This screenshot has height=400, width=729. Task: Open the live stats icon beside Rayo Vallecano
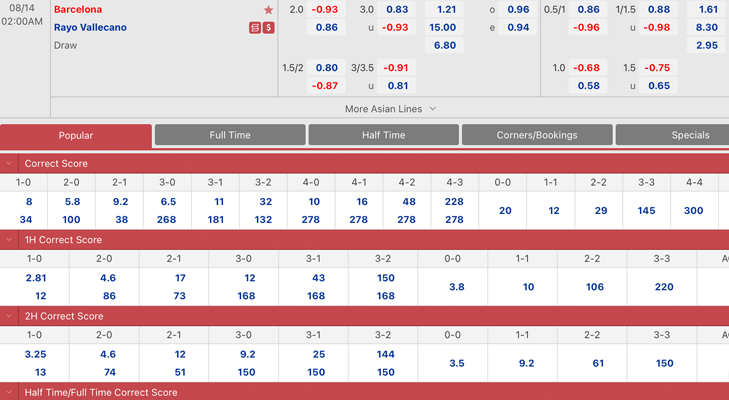(255, 27)
